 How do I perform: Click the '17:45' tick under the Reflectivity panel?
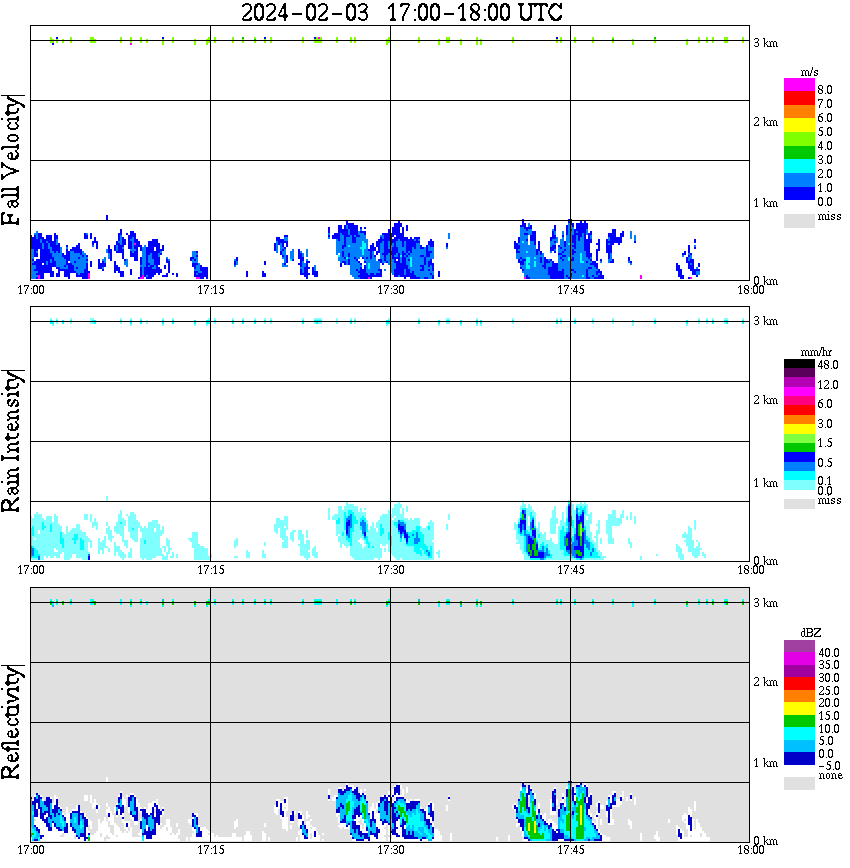pyautogui.click(x=570, y=850)
